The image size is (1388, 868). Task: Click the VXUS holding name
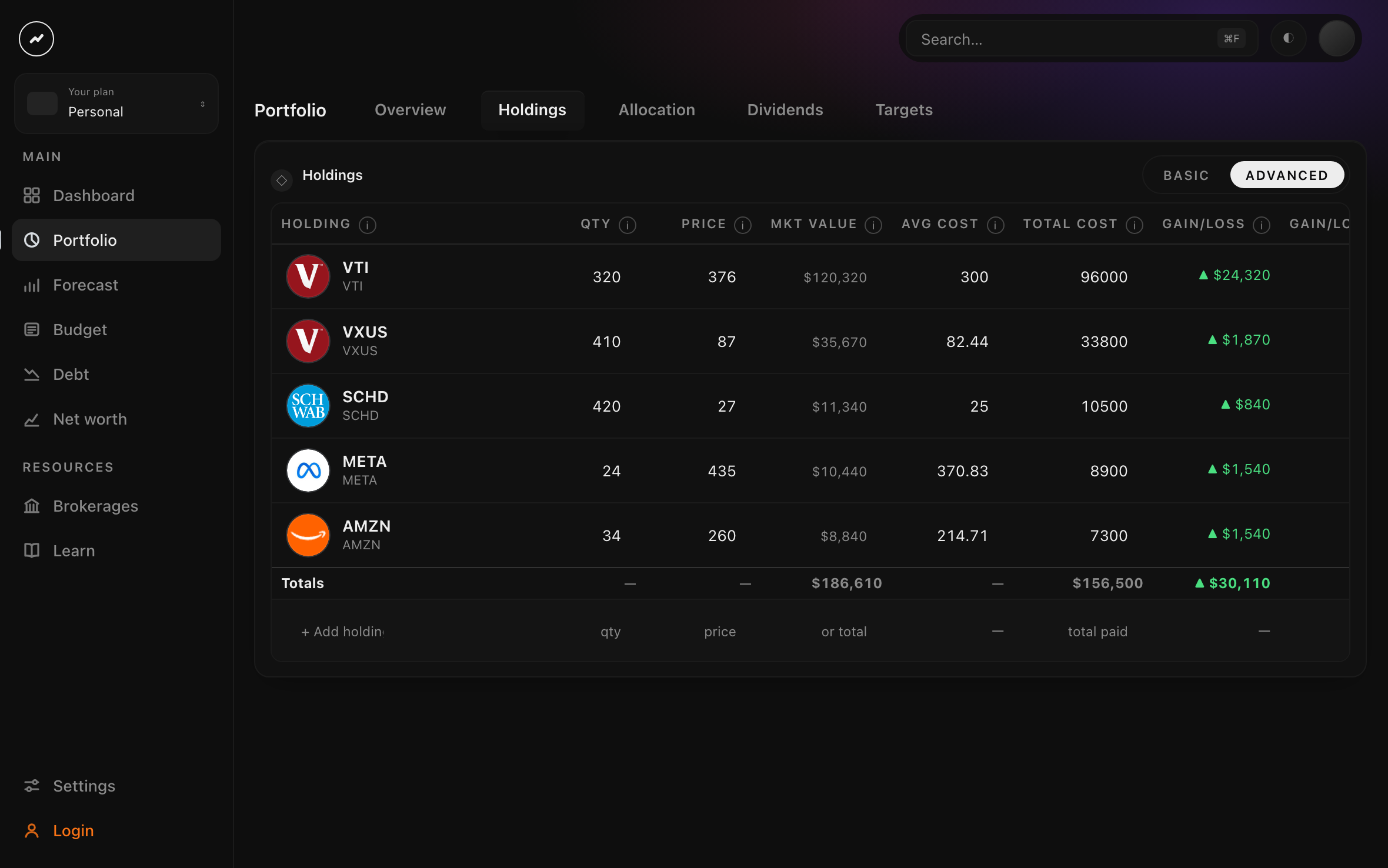click(365, 332)
